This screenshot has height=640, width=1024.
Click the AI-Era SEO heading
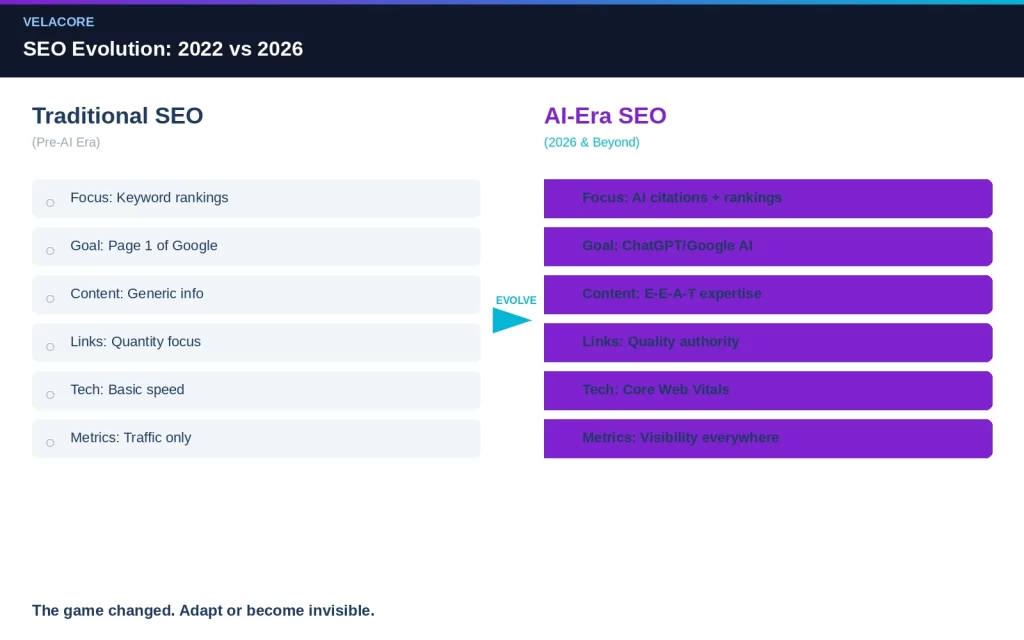pyautogui.click(x=605, y=116)
